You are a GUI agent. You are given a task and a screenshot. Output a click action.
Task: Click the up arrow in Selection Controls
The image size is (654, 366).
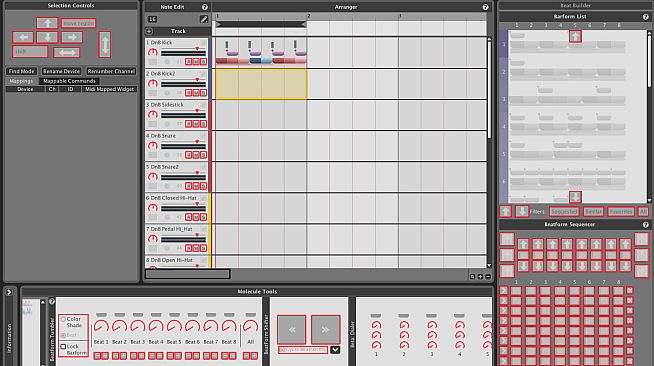[47, 23]
